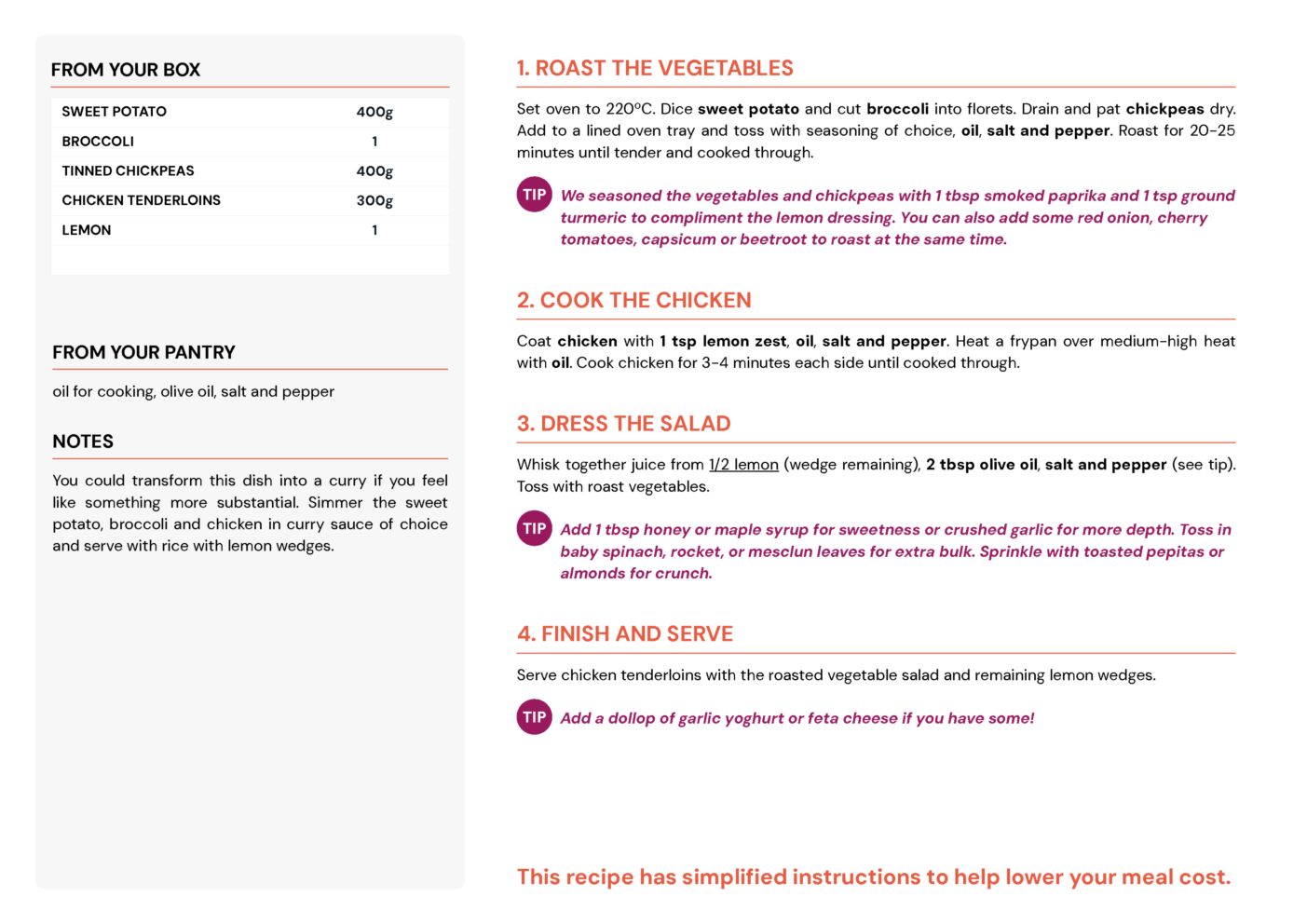Click the underlined 1/2 lemon text
Image resolution: width=1307 pixels, height=924 pixels.
743,464
